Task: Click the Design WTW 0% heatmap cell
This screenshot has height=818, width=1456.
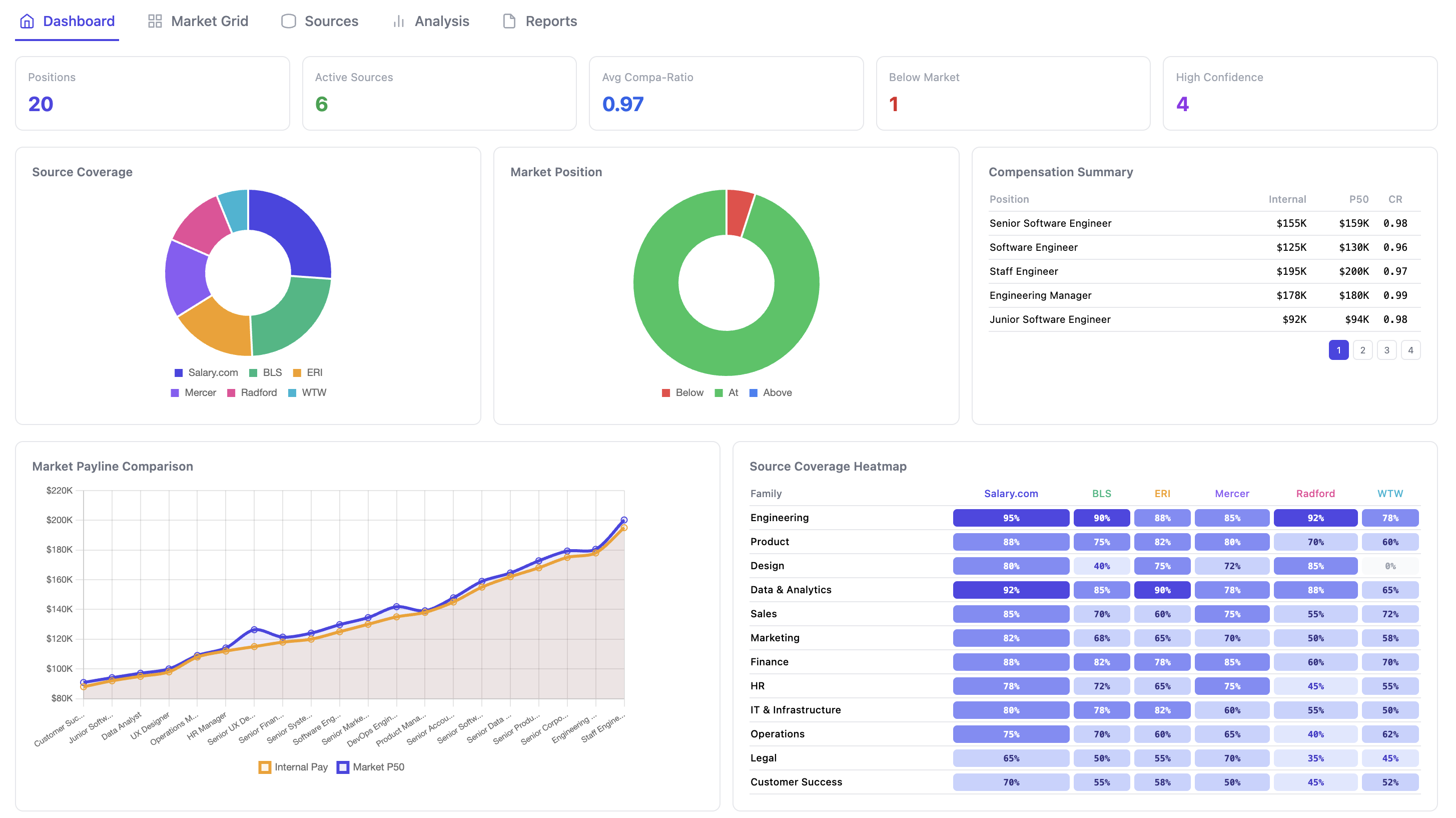Action: (1390, 566)
